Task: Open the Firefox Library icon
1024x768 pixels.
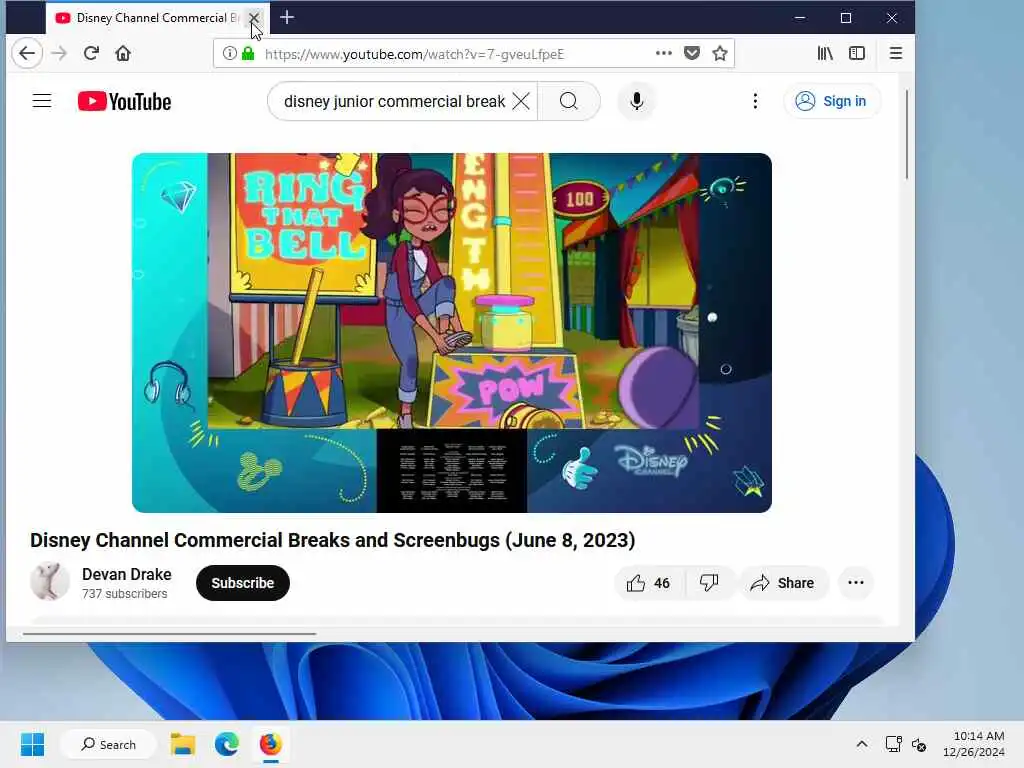Action: pyautogui.click(x=825, y=54)
